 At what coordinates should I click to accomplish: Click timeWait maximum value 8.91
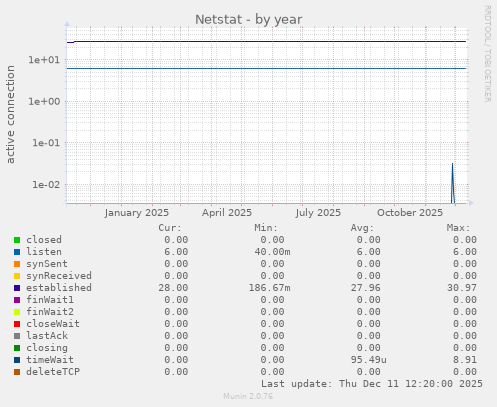point(465,360)
